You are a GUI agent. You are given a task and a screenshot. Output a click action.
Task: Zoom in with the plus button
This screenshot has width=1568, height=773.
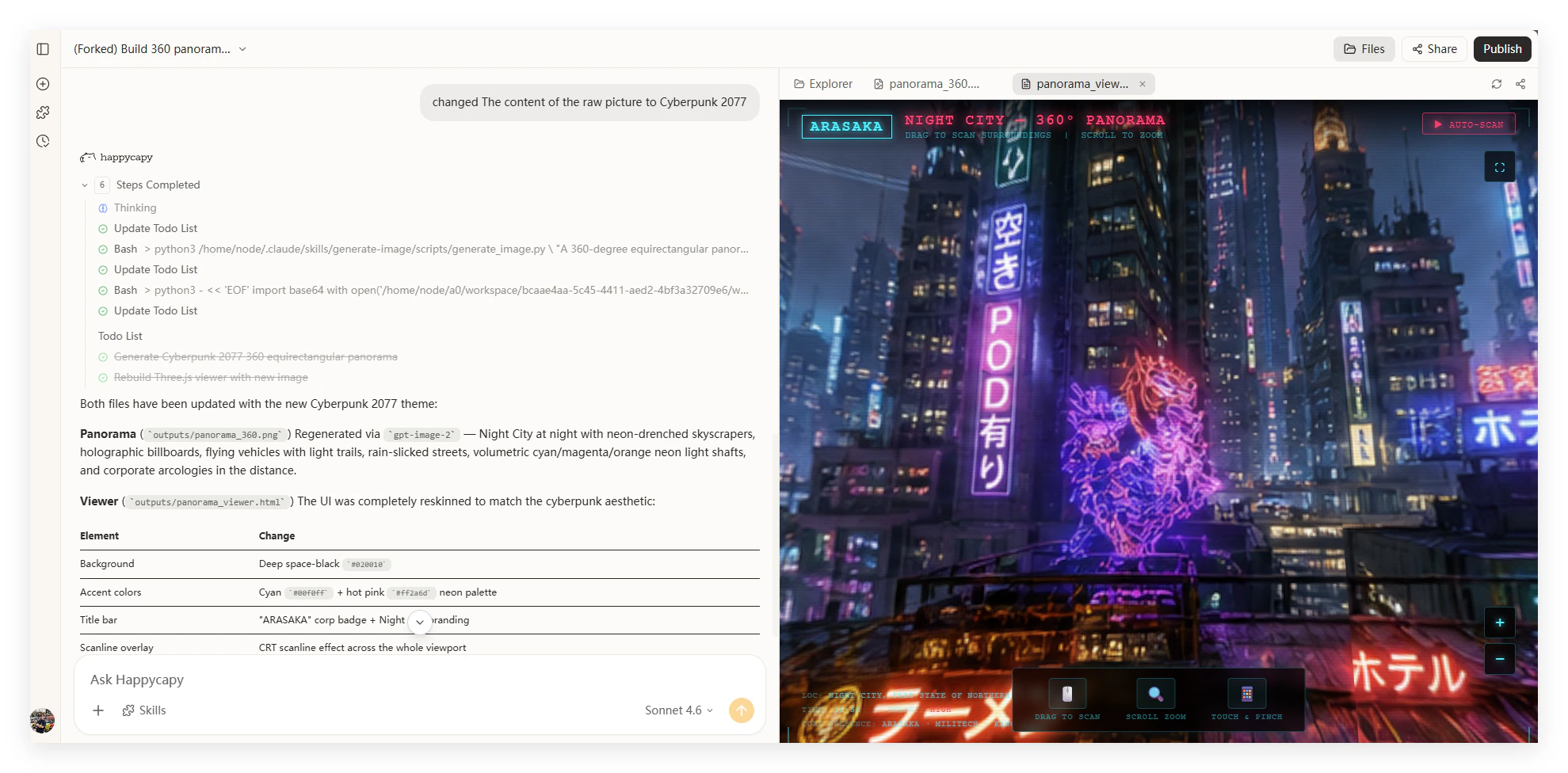[x=1499, y=623]
